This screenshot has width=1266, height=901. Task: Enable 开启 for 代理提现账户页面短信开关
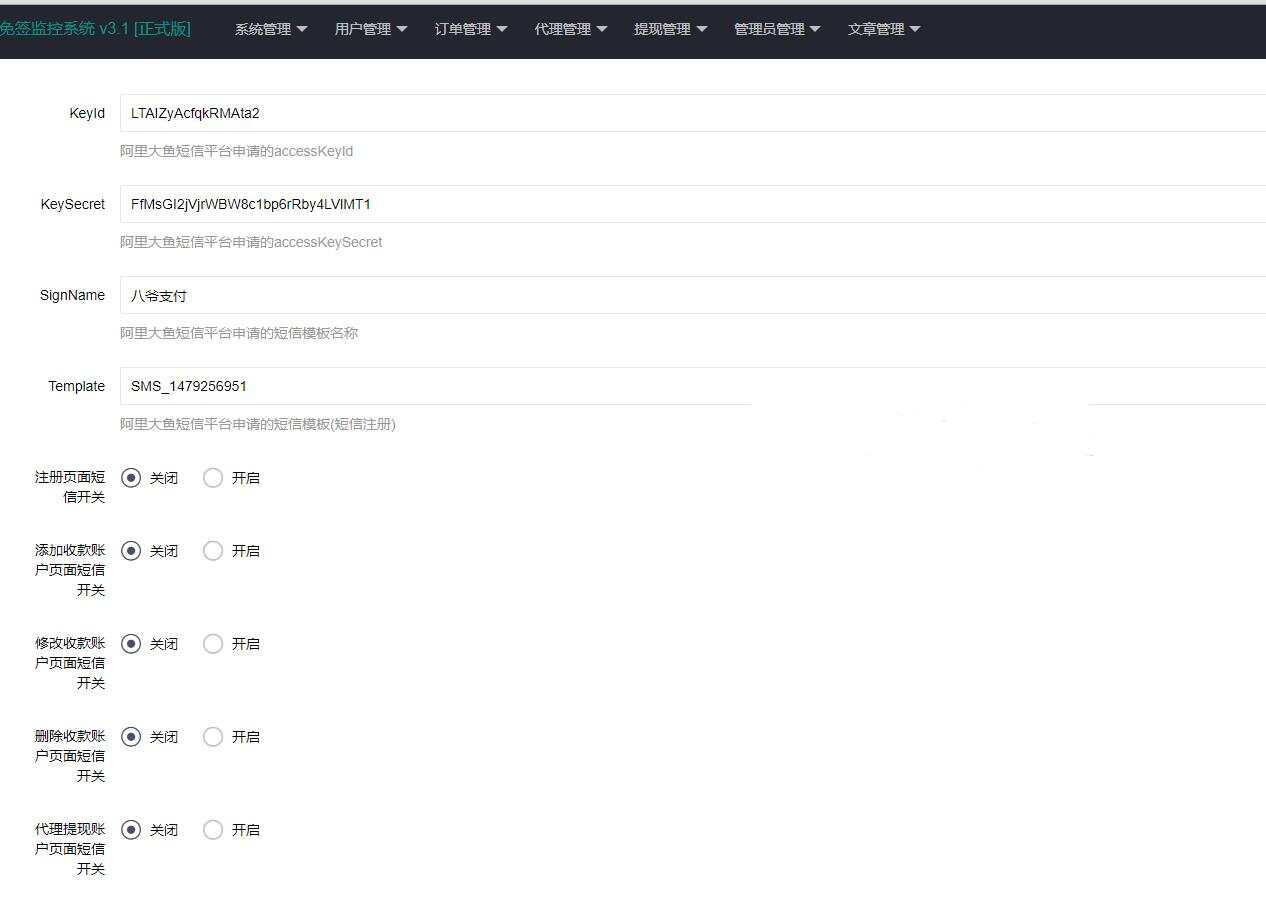[x=213, y=829]
